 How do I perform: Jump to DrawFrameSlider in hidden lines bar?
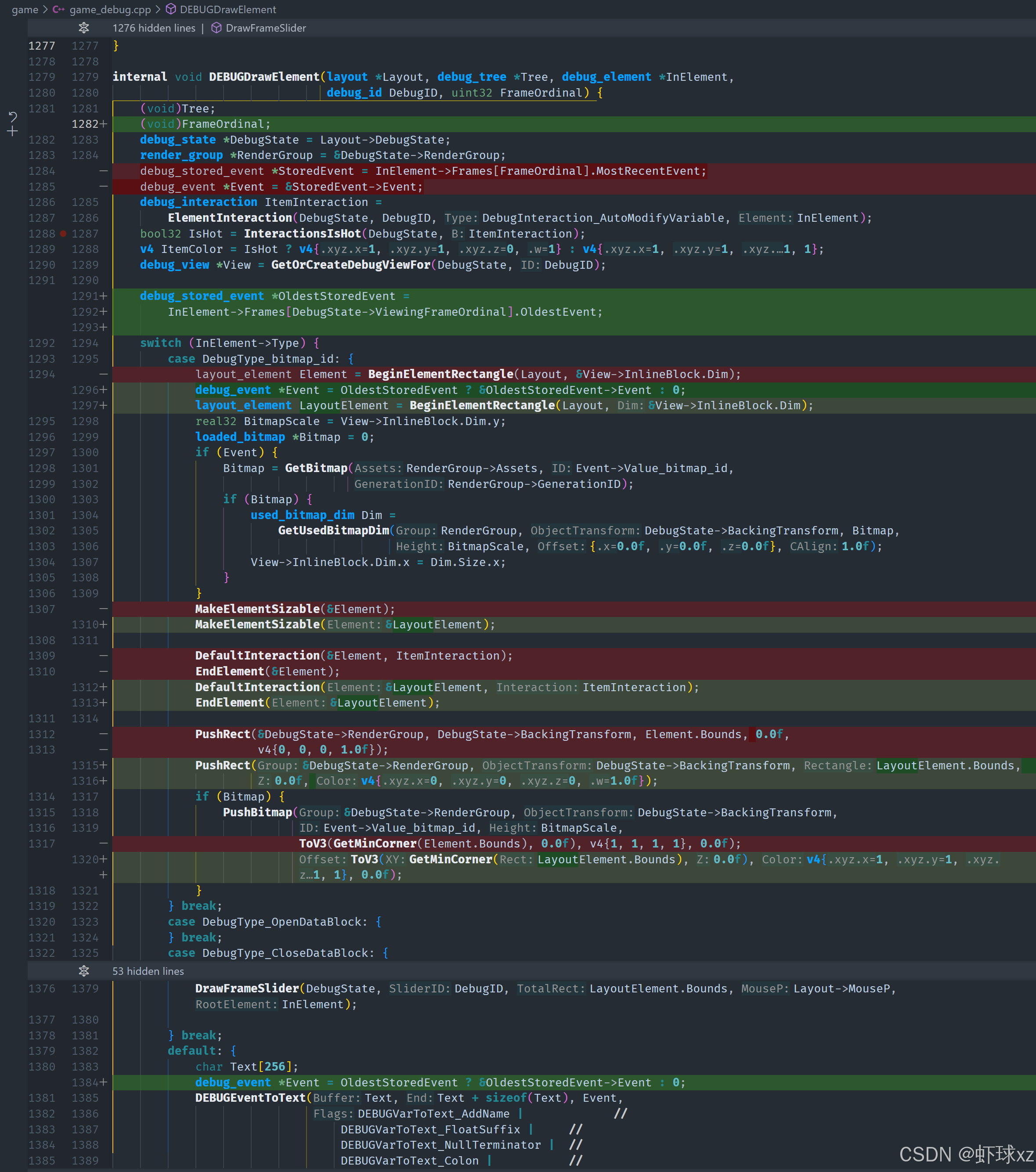click(x=265, y=28)
